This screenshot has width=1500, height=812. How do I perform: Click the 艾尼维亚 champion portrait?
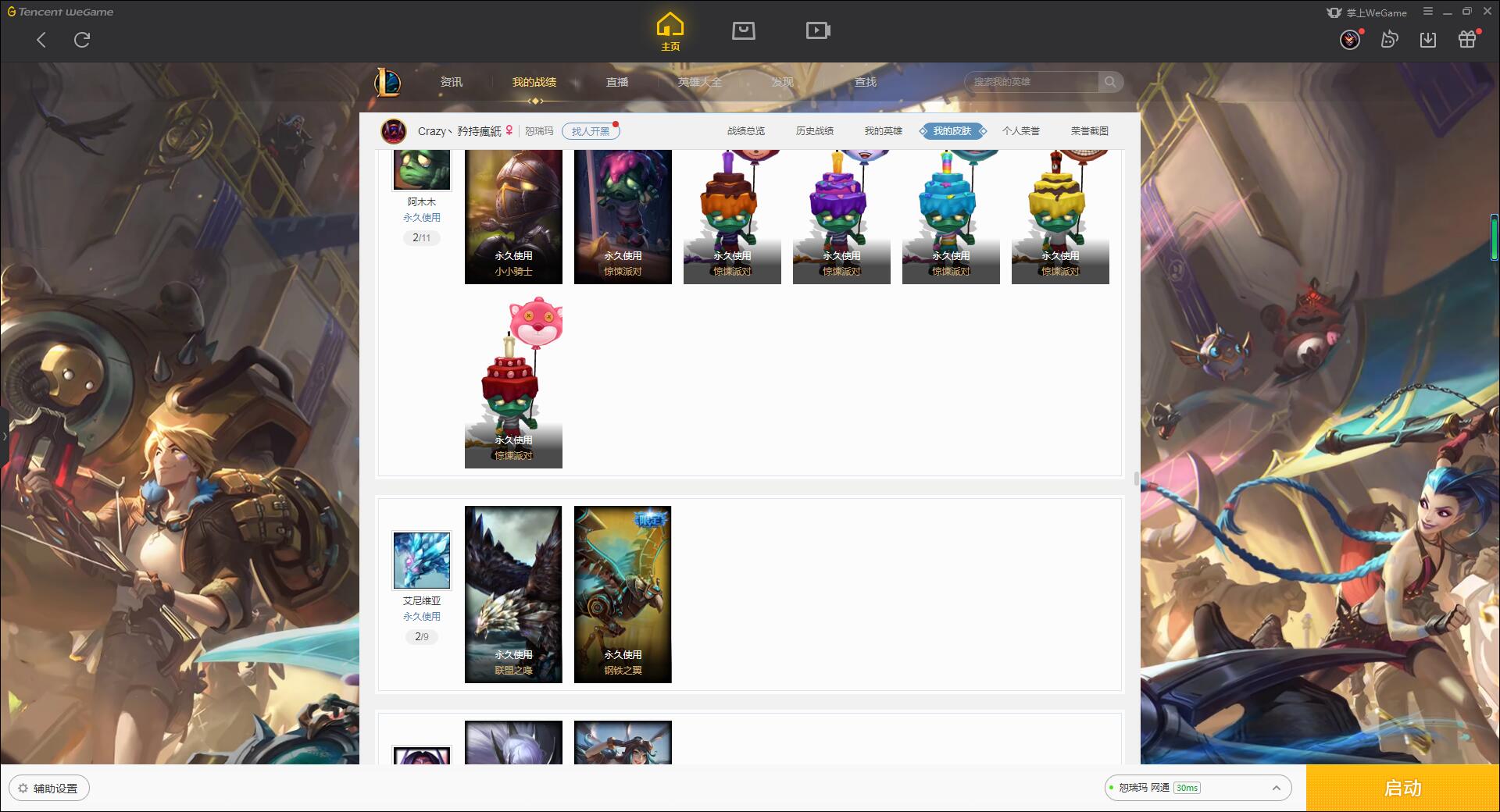(x=422, y=561)
